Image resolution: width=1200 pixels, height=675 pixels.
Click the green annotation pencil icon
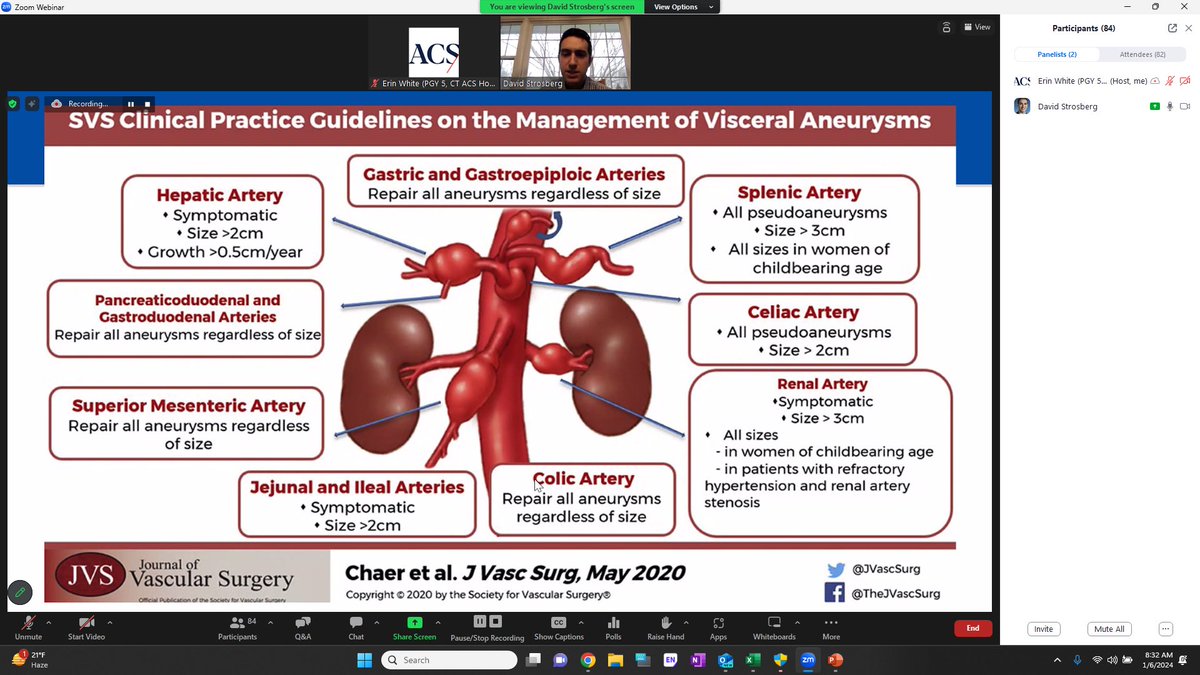coord(19,593)
